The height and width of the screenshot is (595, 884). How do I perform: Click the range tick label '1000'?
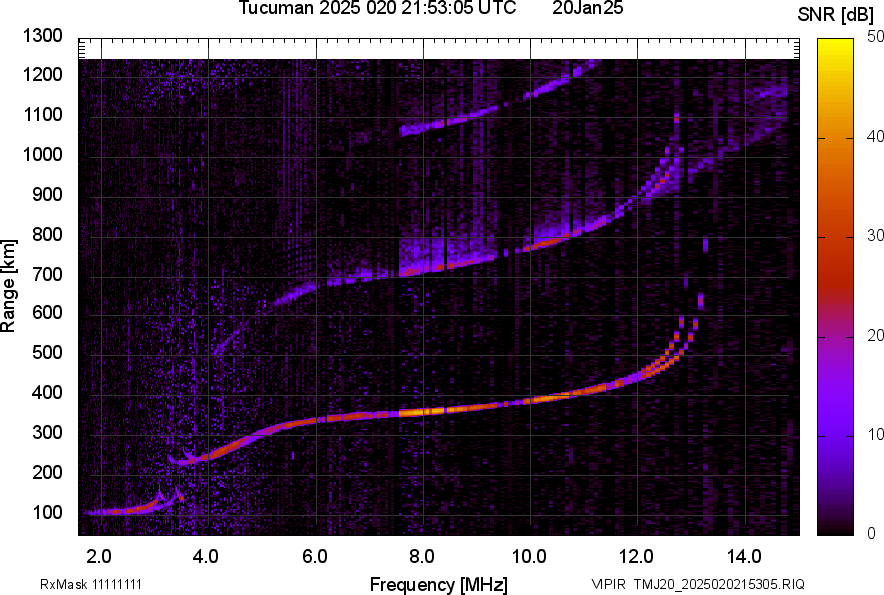click(42, 154)
